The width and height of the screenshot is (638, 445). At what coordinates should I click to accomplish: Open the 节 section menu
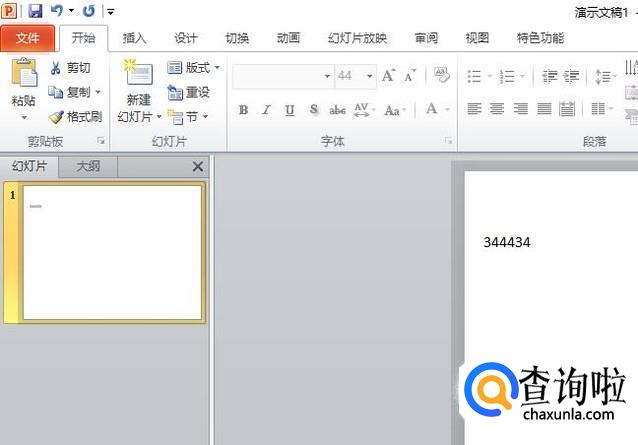[188, 117]
